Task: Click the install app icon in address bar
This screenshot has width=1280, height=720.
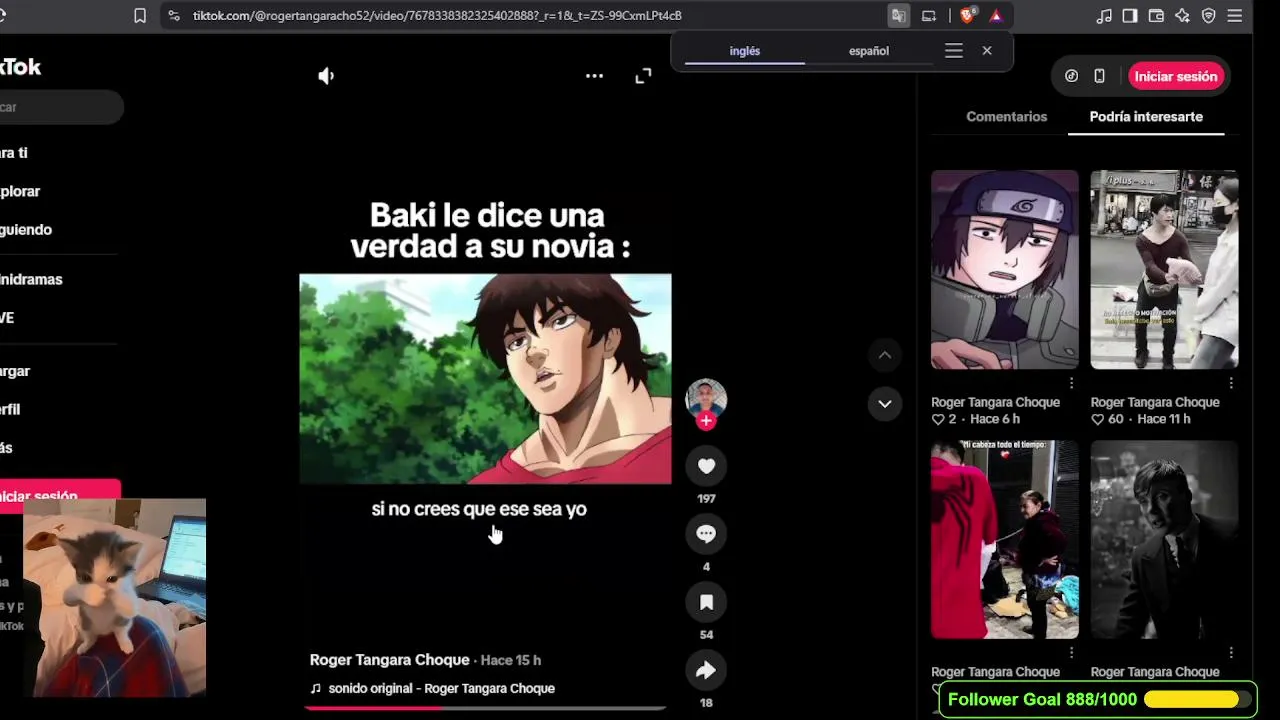Action: [x=929, y=16]
